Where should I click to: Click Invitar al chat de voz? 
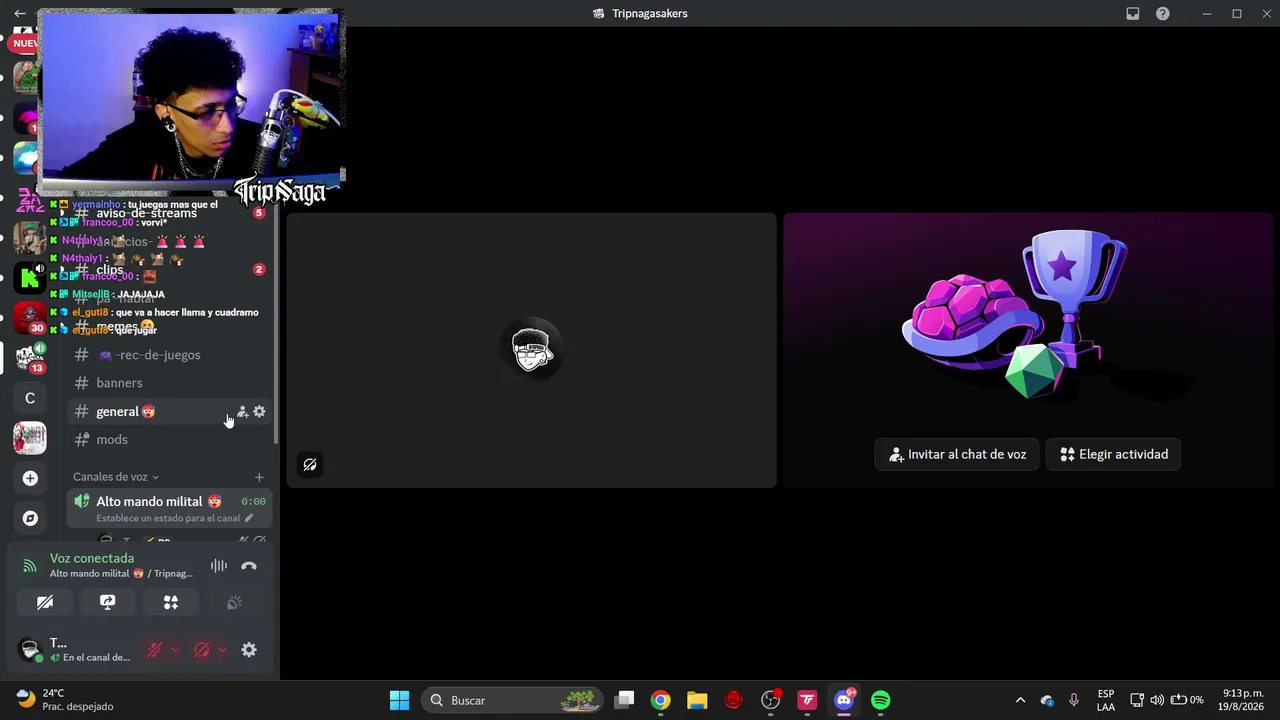click(x=957, y=454)
